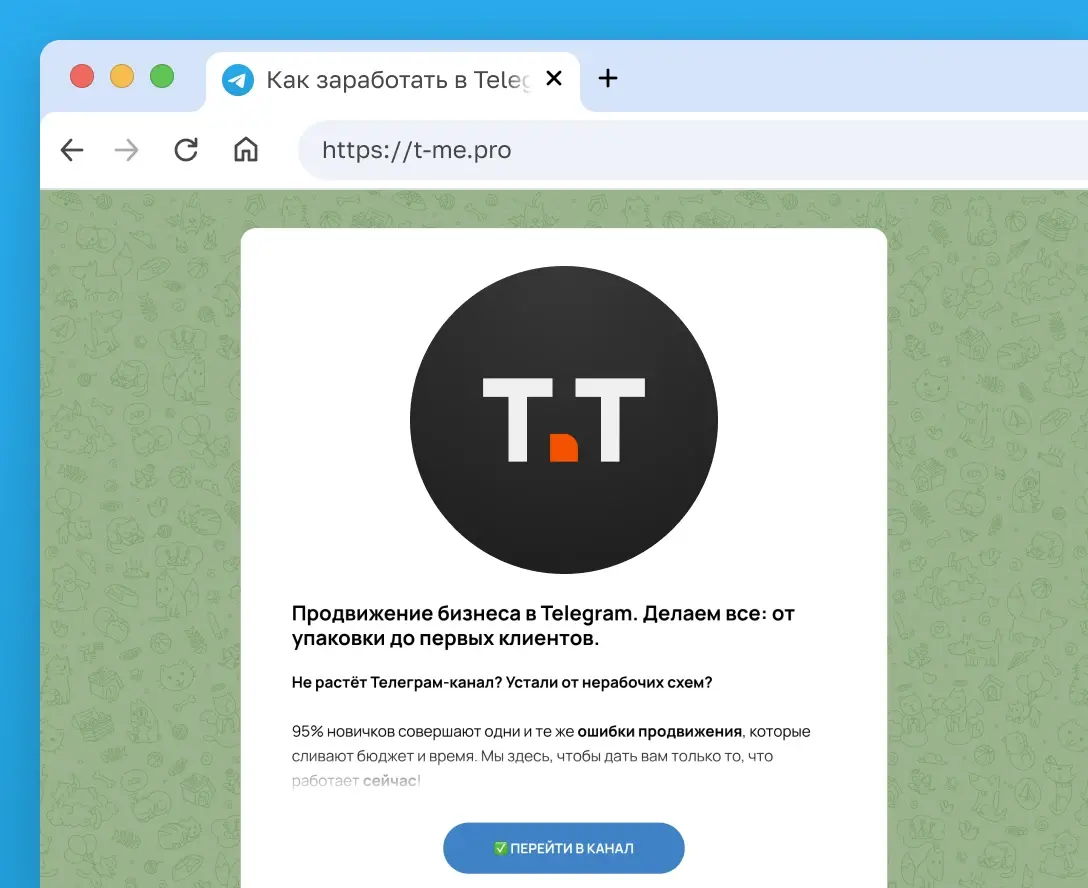Click the T.T channel avatar

(564, 420)
